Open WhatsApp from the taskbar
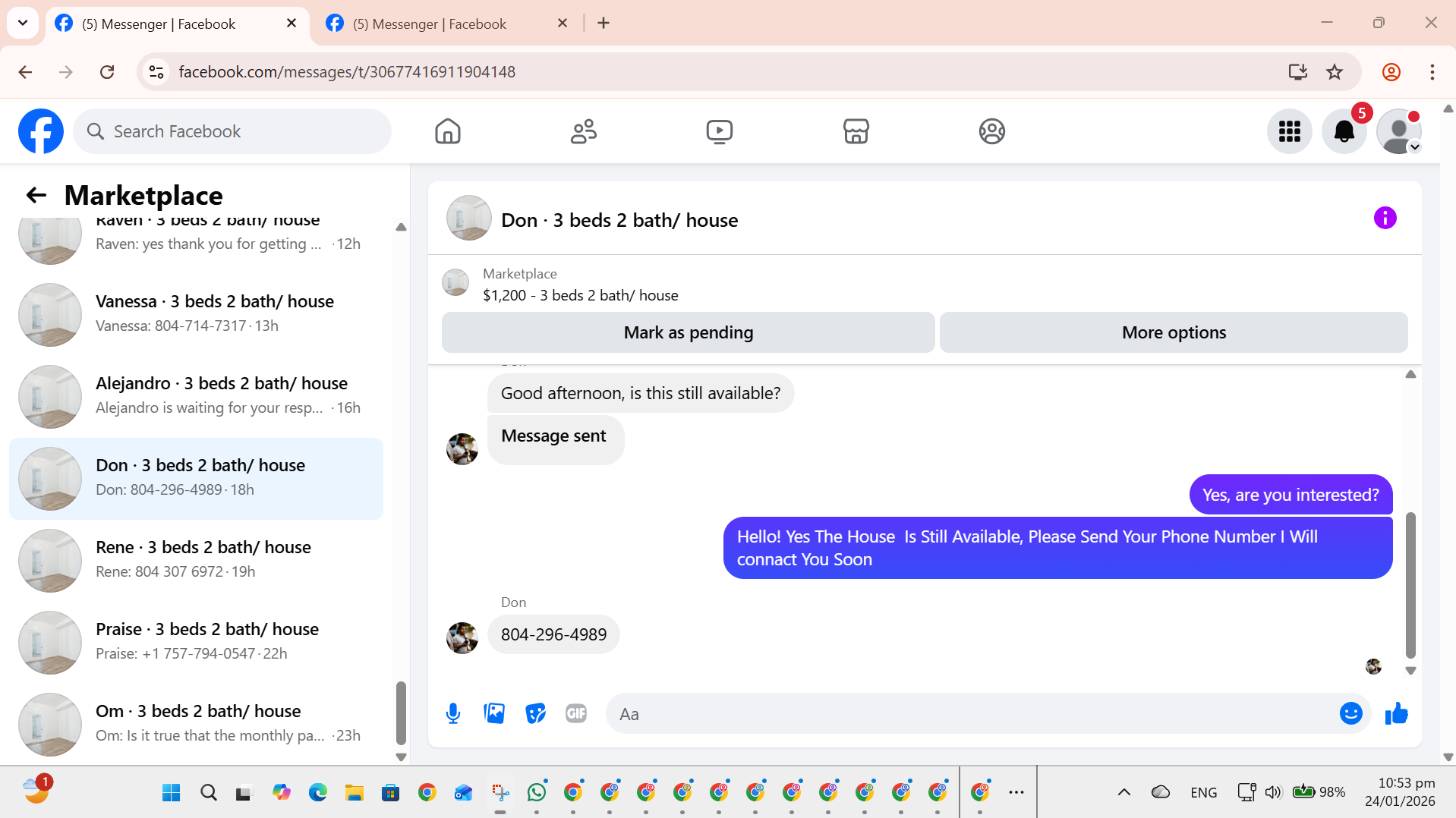The width and height of the screenshot is (1456, 818). point(537,793)
